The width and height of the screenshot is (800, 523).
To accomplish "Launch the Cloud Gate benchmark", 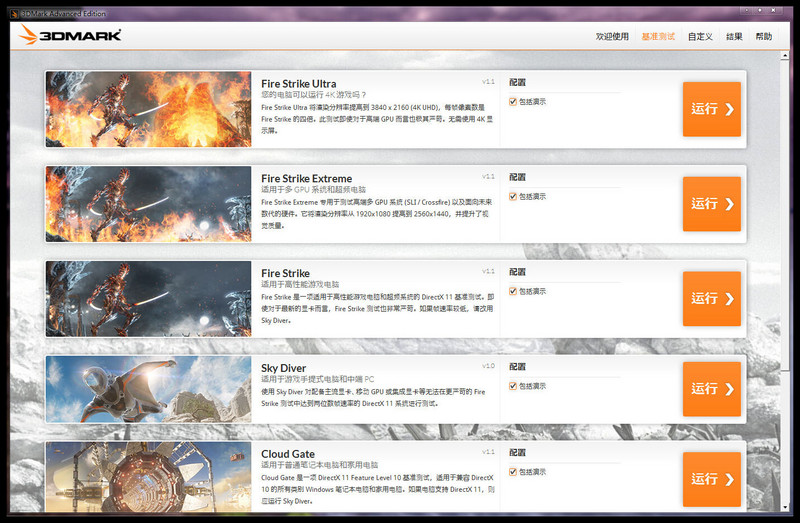I will pos(712,480).
